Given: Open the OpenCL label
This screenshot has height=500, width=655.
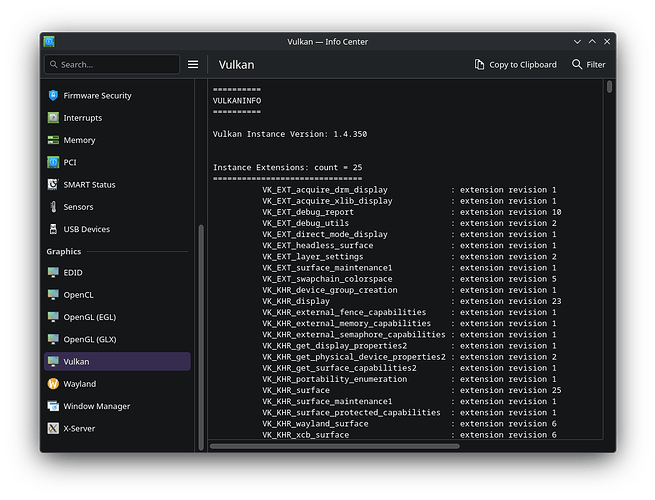Looking at the screenshot, I should [x=78, y=294].
